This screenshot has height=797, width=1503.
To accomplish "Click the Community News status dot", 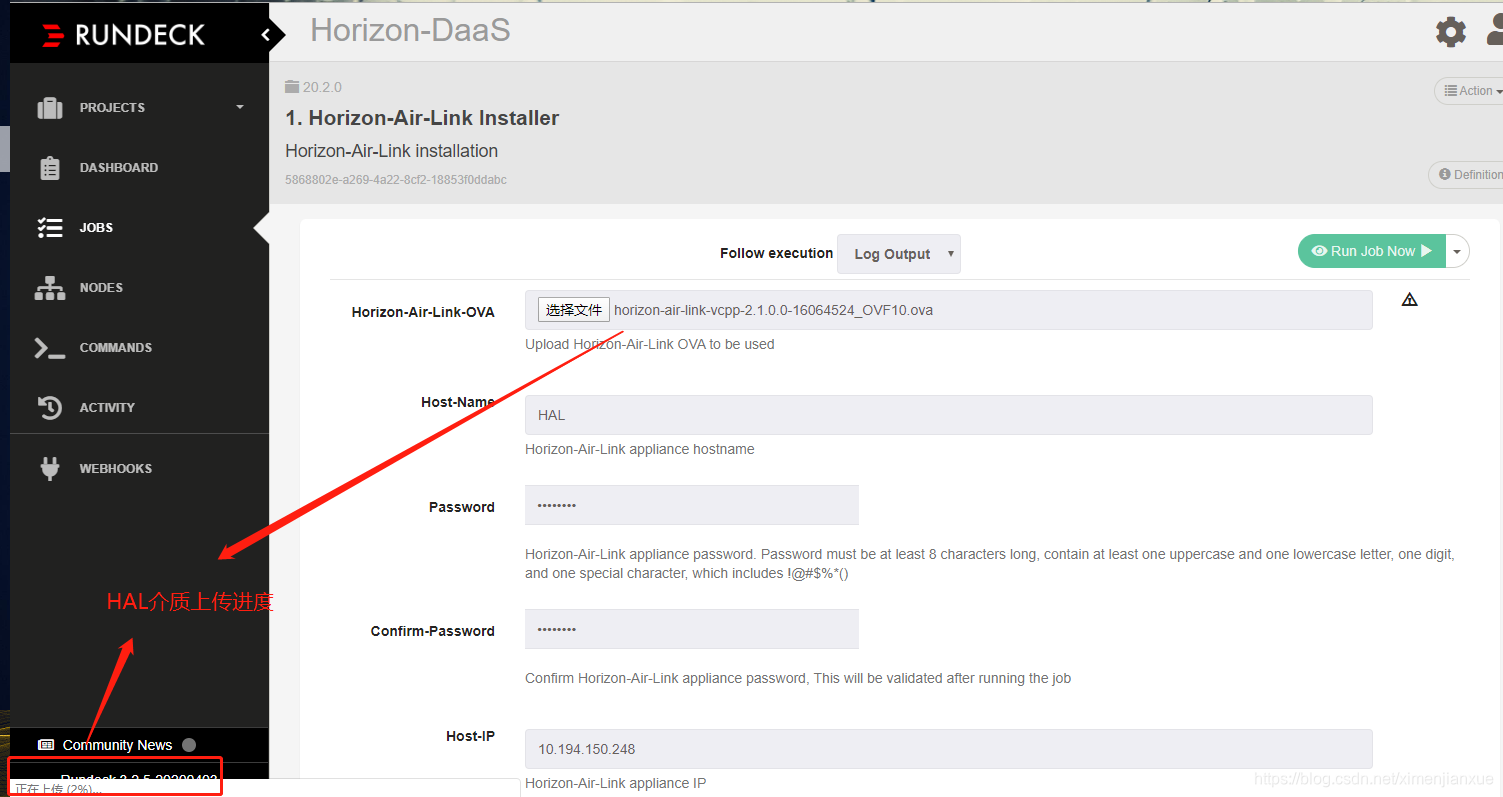I will 189,745.
